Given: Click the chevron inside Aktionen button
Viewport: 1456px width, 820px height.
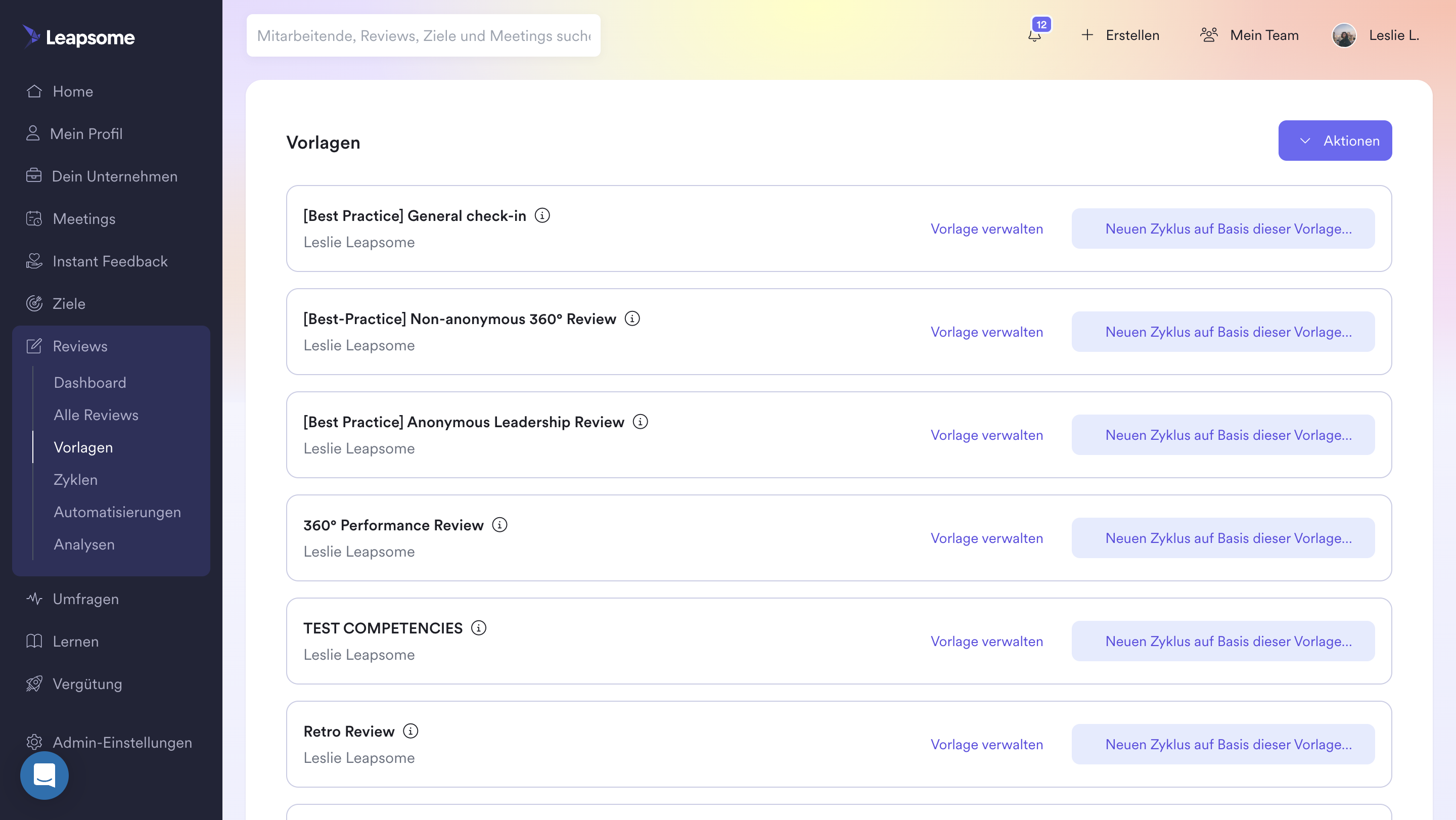Looking at the screenshot, I should pos(1304,141).
